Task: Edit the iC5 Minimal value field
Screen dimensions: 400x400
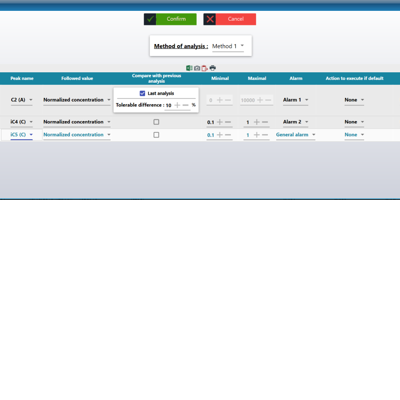Action: click(211, 135)
